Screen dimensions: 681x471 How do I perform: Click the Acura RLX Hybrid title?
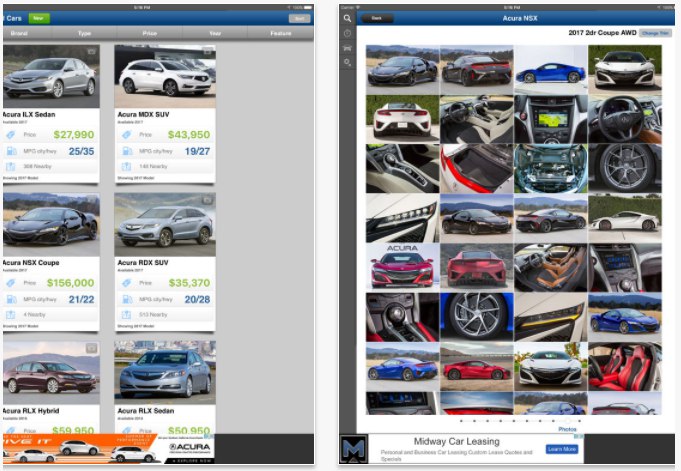[x=31, y=411]
